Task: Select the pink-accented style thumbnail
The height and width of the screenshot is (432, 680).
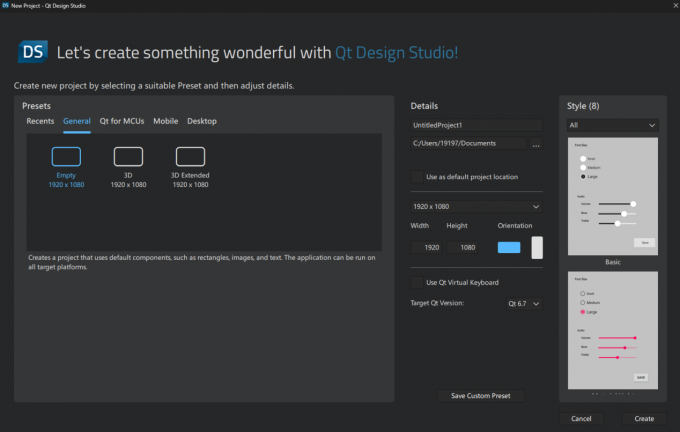Action: click(x=613, y=329)
